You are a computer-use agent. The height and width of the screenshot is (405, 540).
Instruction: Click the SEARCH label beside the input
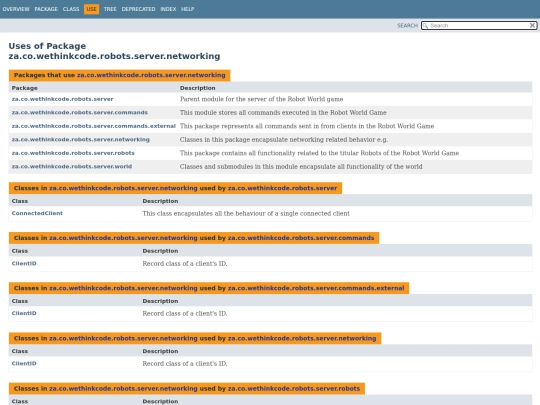[x=407, y=25]
